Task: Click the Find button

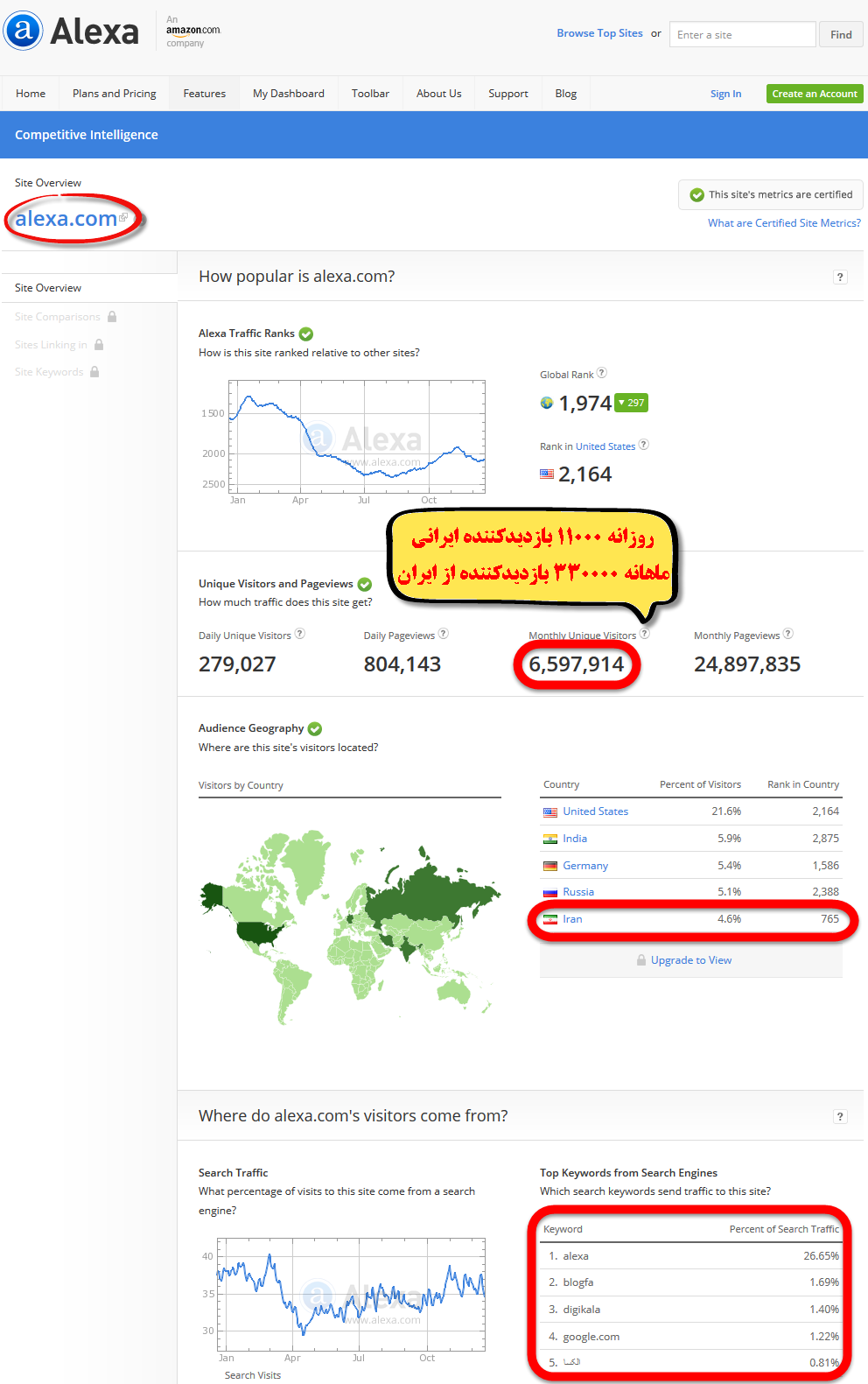Action: pos(841,35)
